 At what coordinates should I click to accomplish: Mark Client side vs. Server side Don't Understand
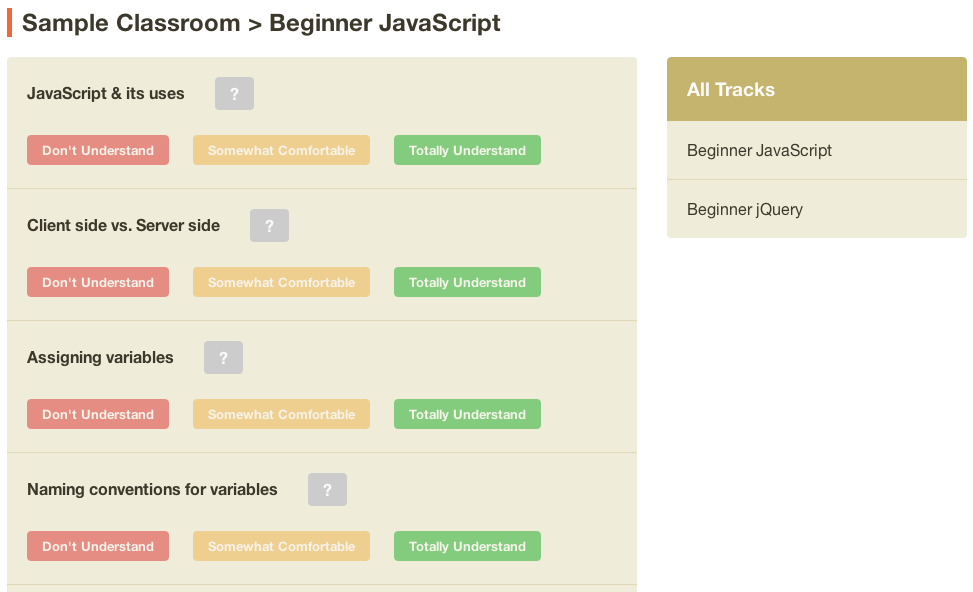coord(98,282)
